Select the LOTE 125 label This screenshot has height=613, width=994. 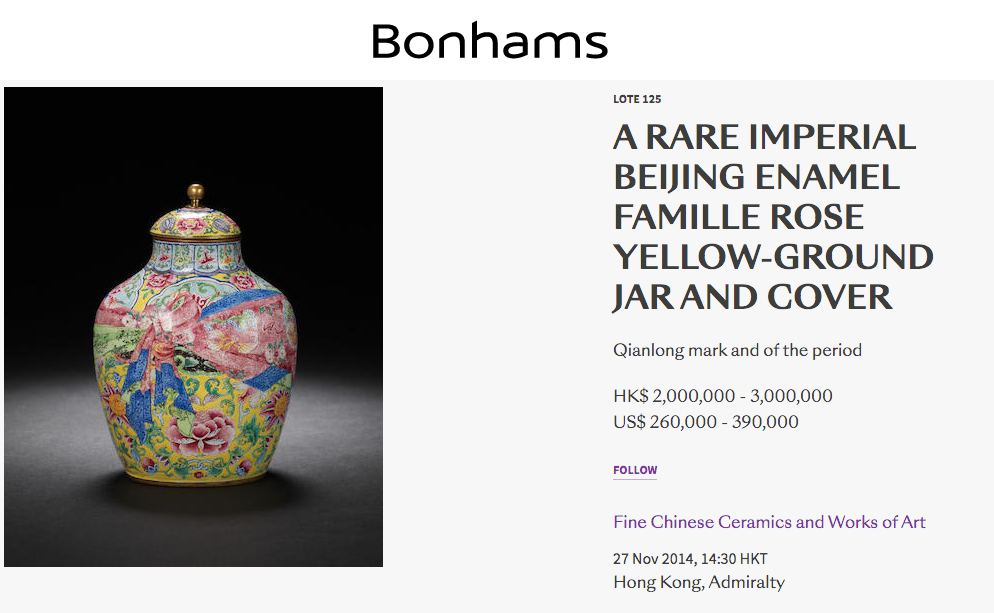point(637,99)
